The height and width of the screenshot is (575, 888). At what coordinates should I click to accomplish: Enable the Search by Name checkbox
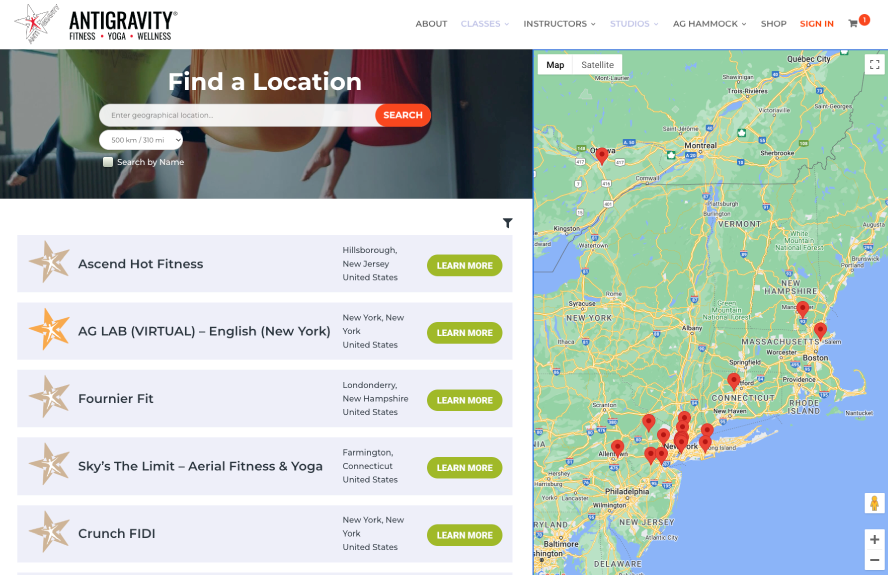pos(108,162)
